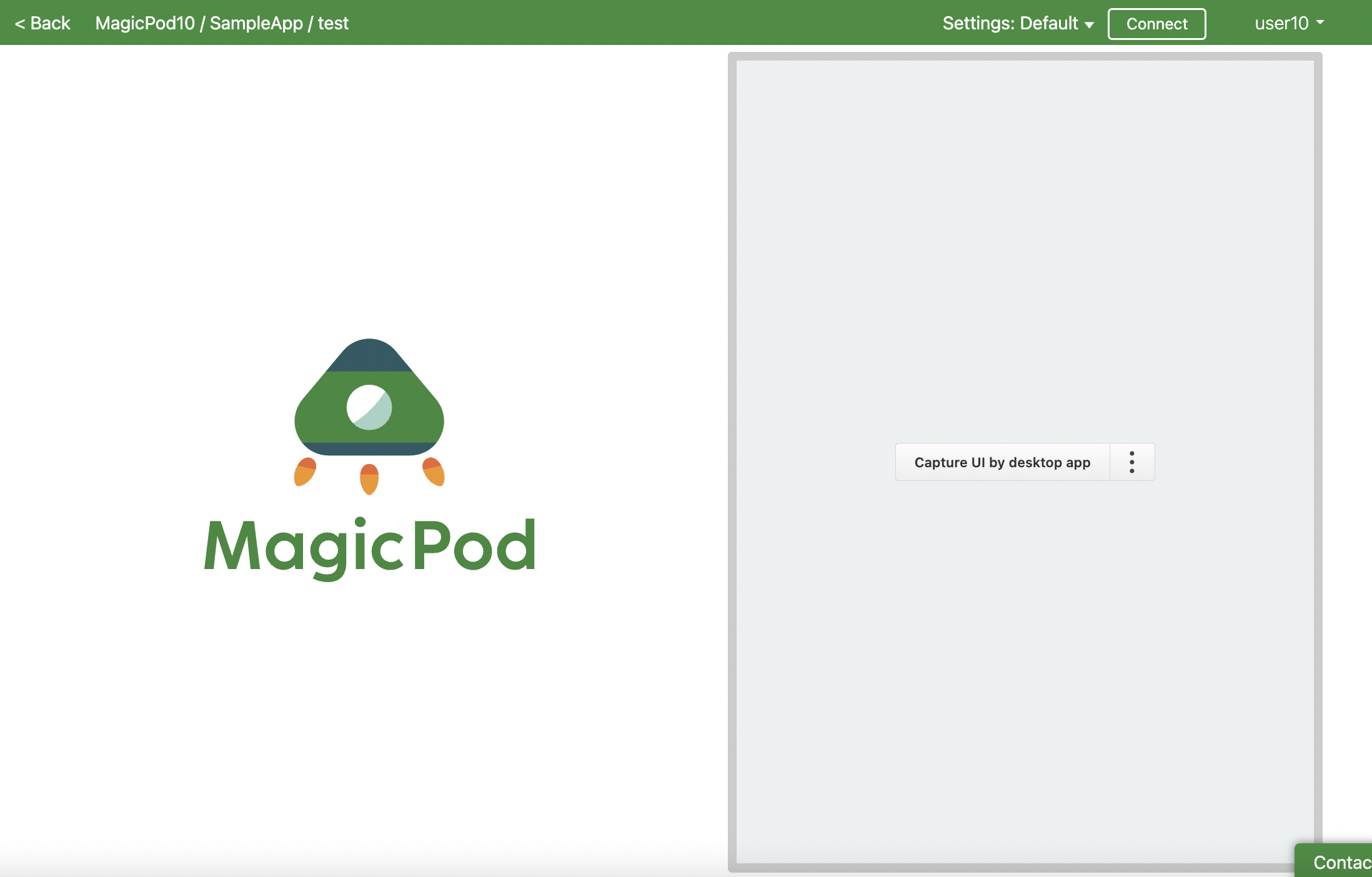Click the Connect button

click(1156, 24)
